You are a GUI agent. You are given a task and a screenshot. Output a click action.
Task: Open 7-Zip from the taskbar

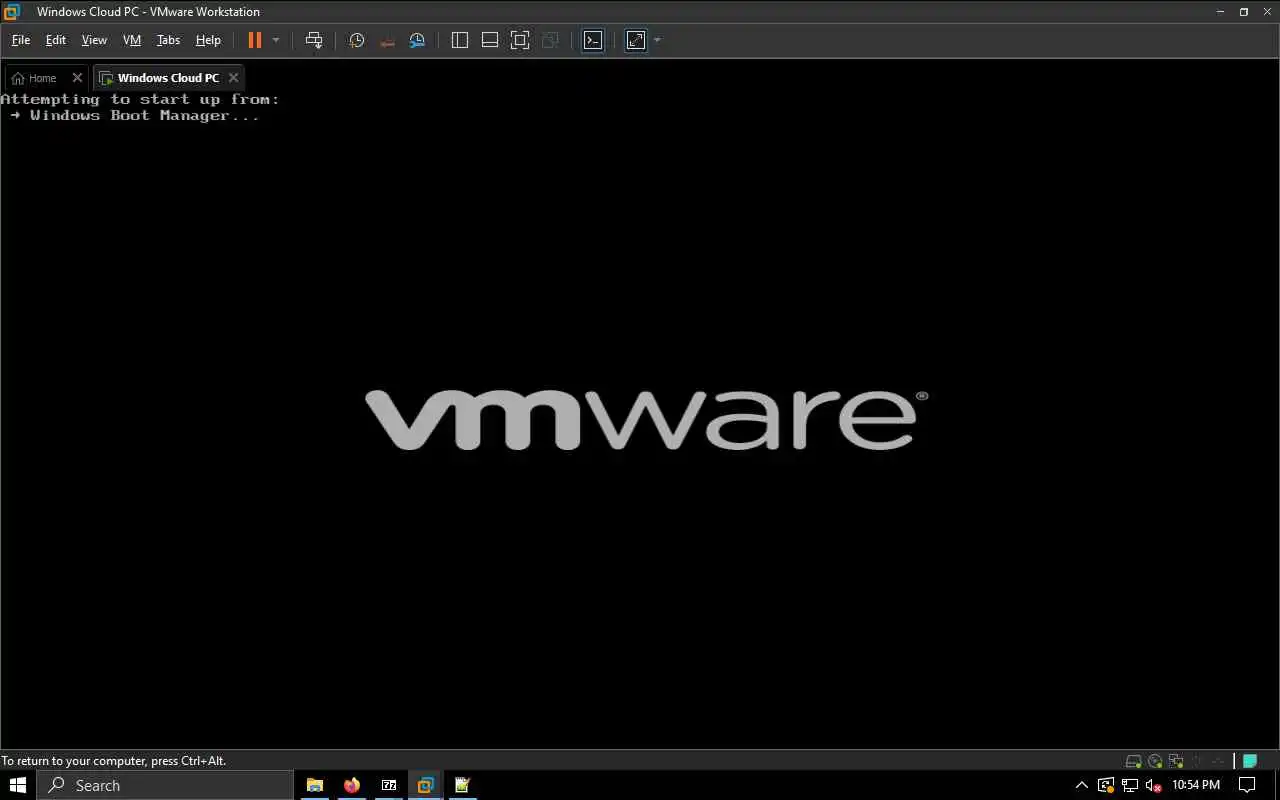point(389,785)
